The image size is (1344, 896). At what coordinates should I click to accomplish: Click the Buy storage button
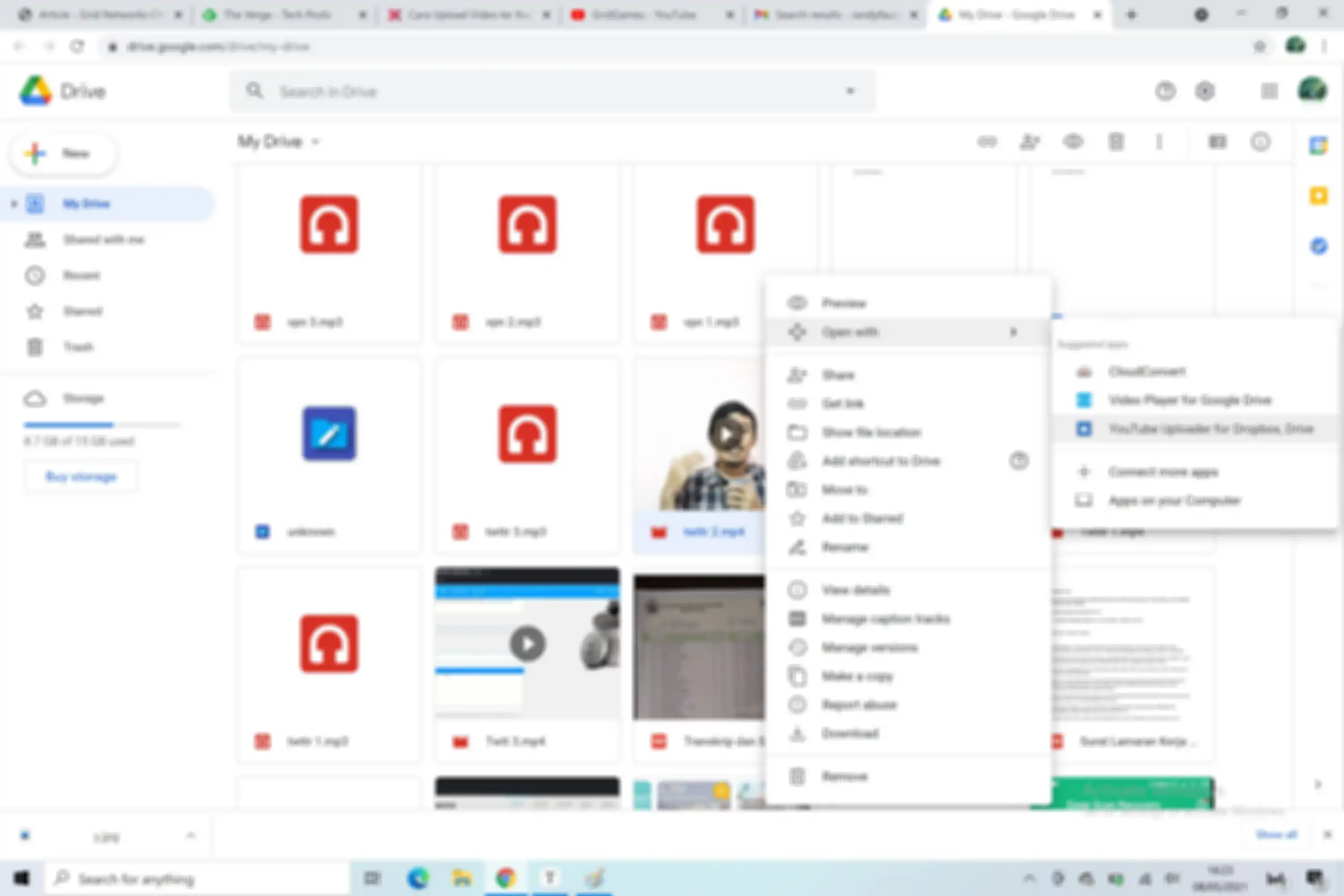pos(81,477)
